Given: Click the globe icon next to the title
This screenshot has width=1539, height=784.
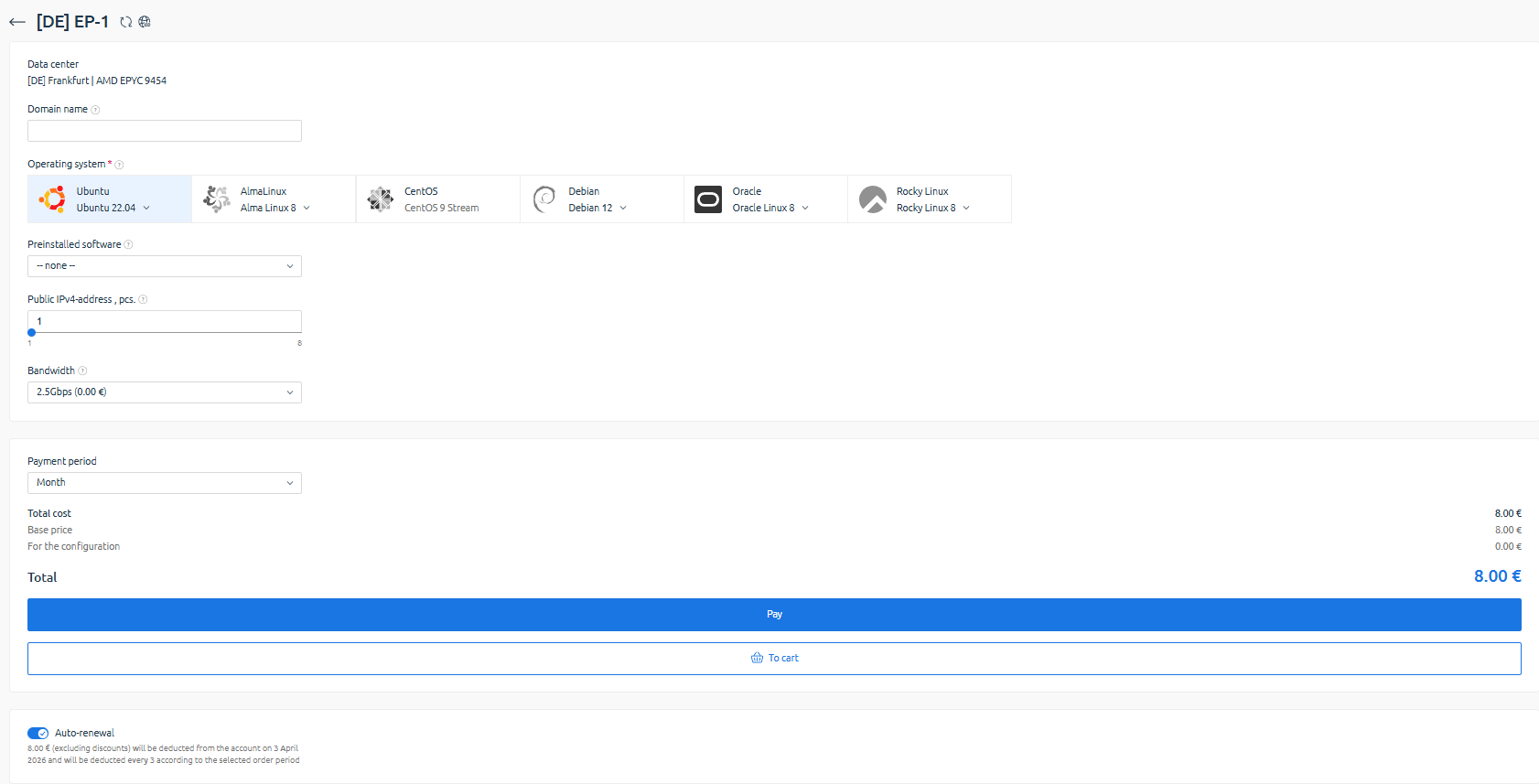Looking at the screenshot, I should (145, 22).
